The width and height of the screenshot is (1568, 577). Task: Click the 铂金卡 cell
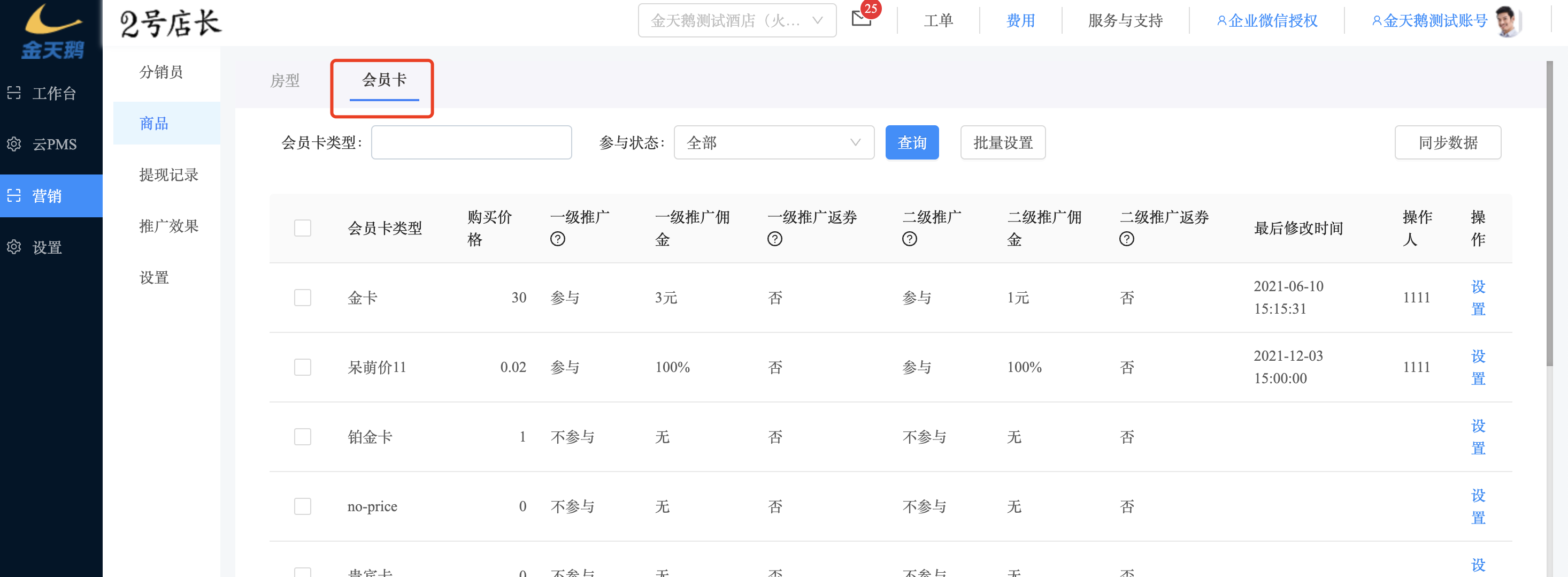(x=370, y=437)
